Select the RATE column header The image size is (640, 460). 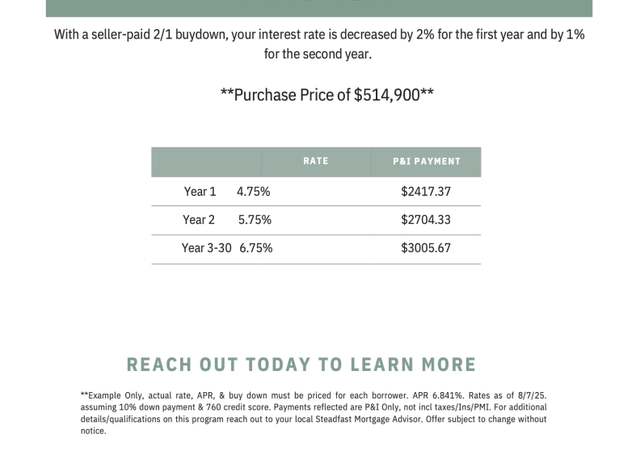tap(316, 161)
